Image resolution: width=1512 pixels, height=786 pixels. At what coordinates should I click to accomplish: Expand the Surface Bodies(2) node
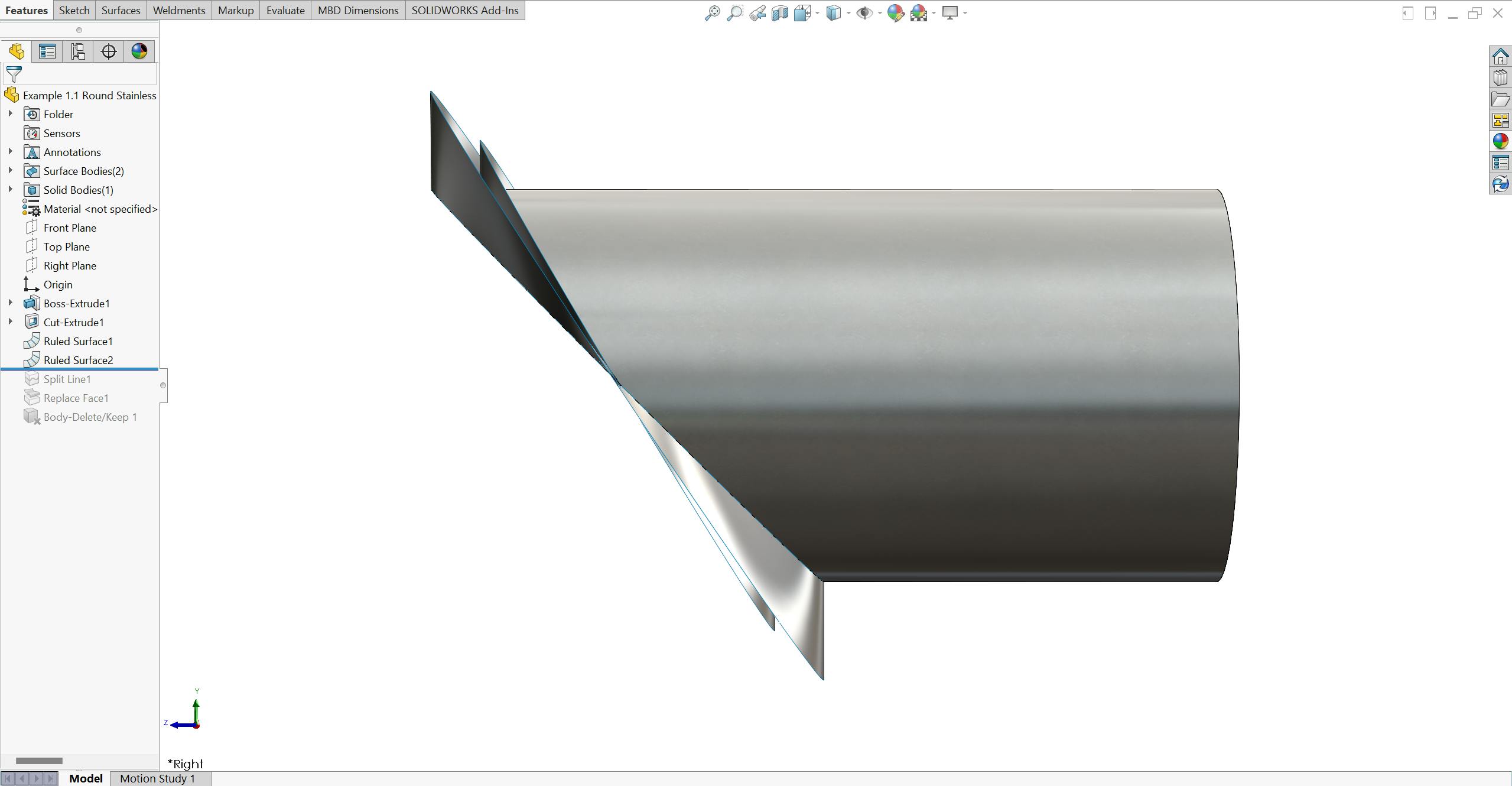(x=10, y=171)
